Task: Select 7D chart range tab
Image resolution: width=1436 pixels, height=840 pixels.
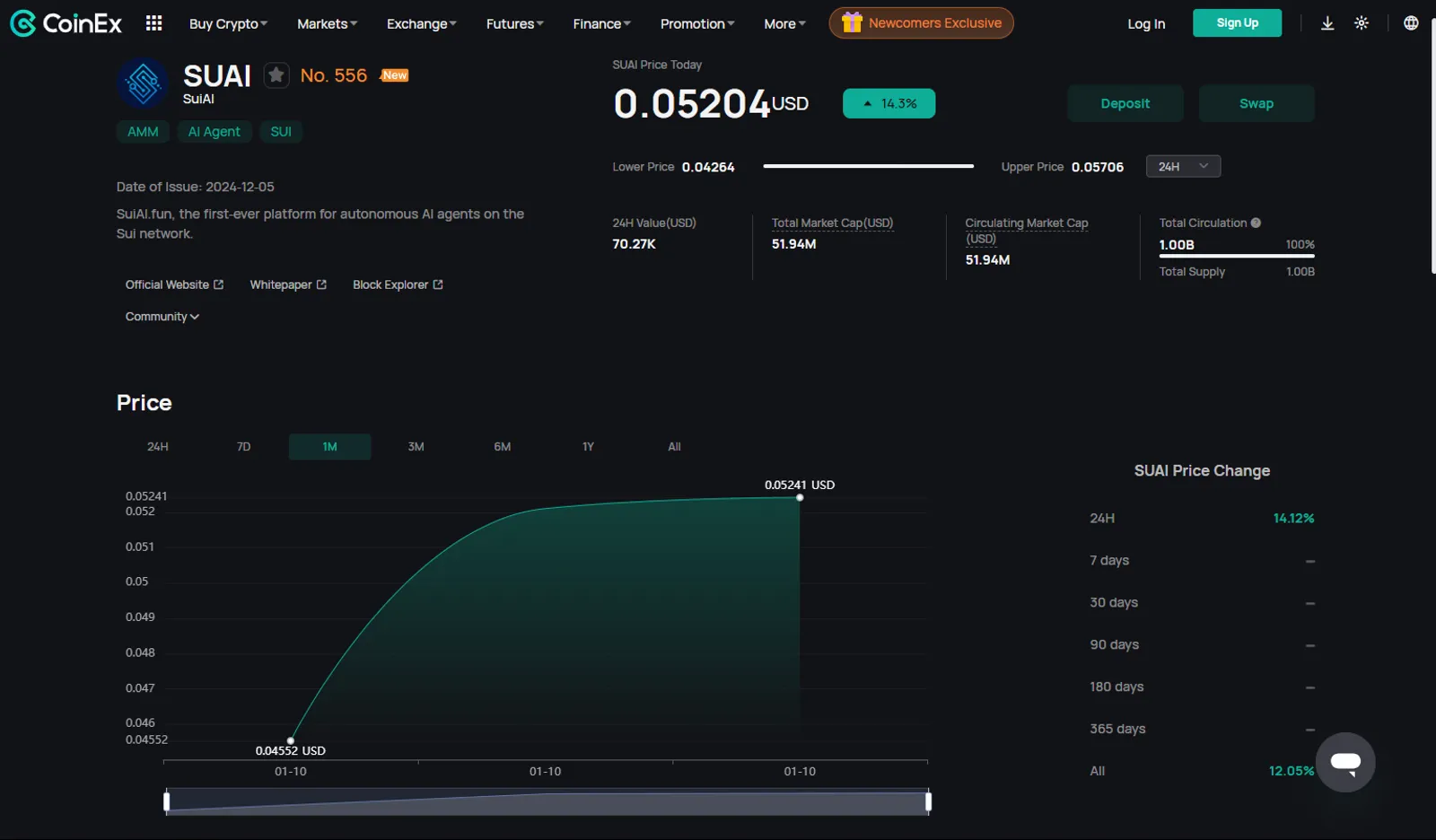Action: click(x=244, y=447)
